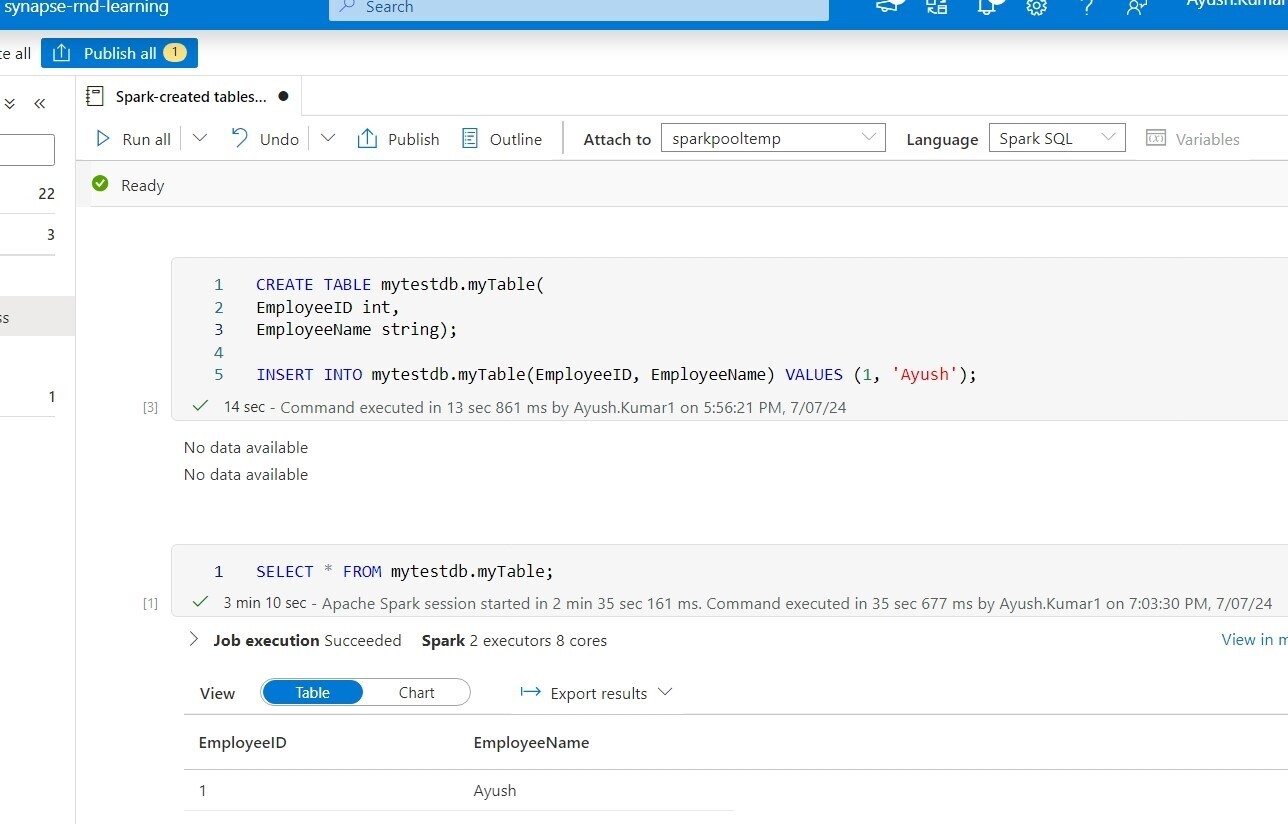Open the Help question mark icon
The height and width of the screenshot is (824, 1288).
[x=1087, y=7]
